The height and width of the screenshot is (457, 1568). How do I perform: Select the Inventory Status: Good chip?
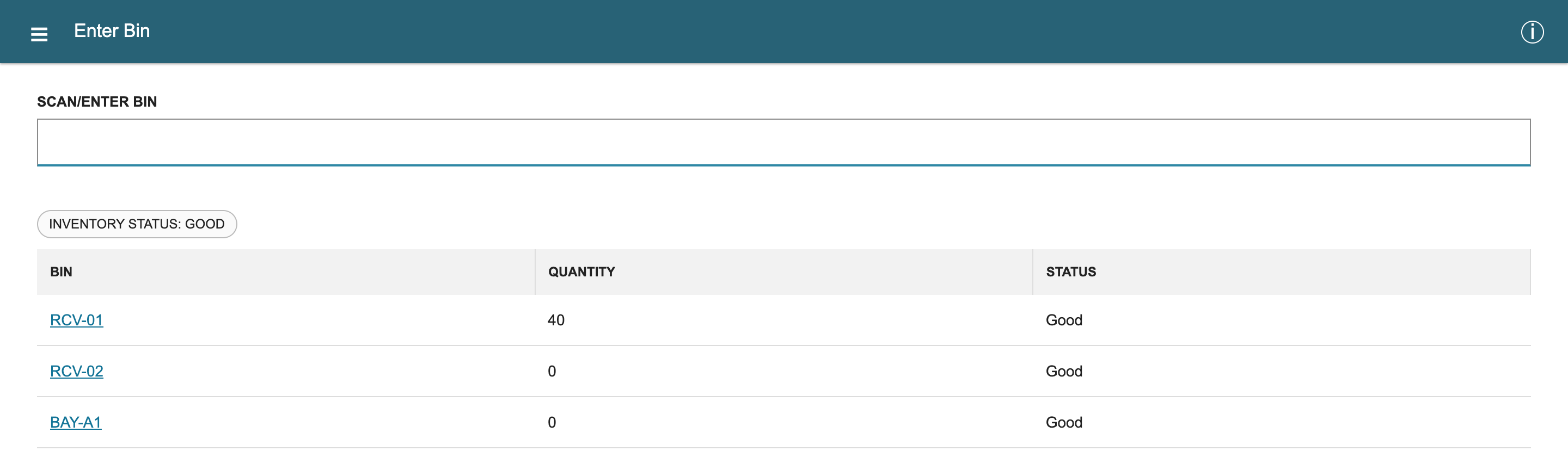pyautogui.click(x=137, y=224)
